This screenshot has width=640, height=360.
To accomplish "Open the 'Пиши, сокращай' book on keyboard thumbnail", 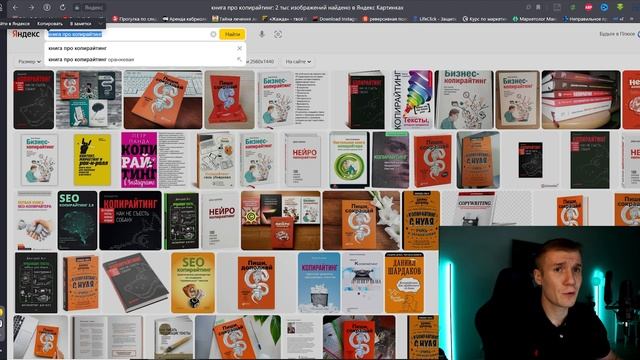I will [163, 100].
